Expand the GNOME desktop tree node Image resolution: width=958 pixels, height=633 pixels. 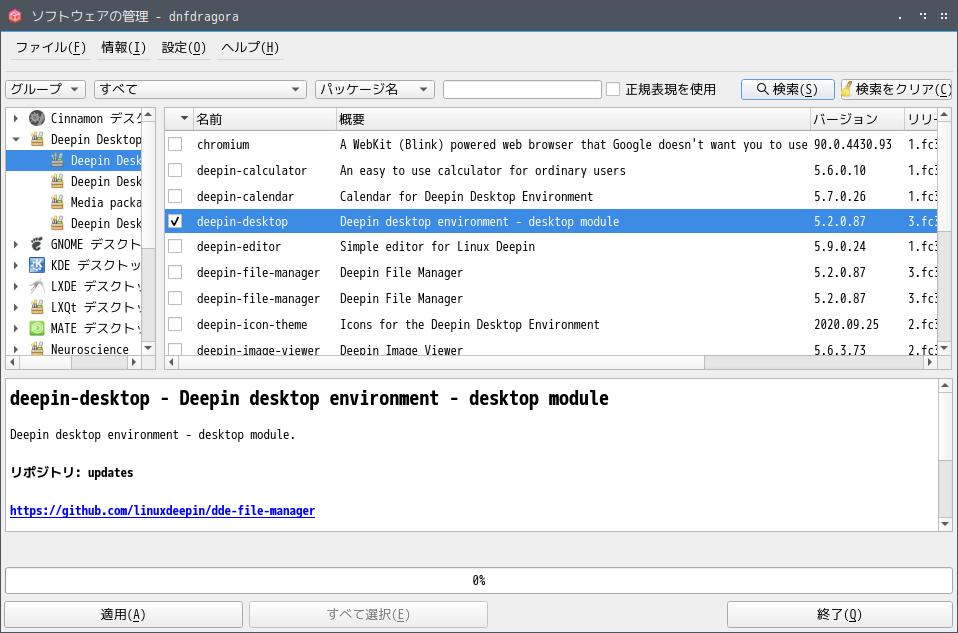click(16, 244)
